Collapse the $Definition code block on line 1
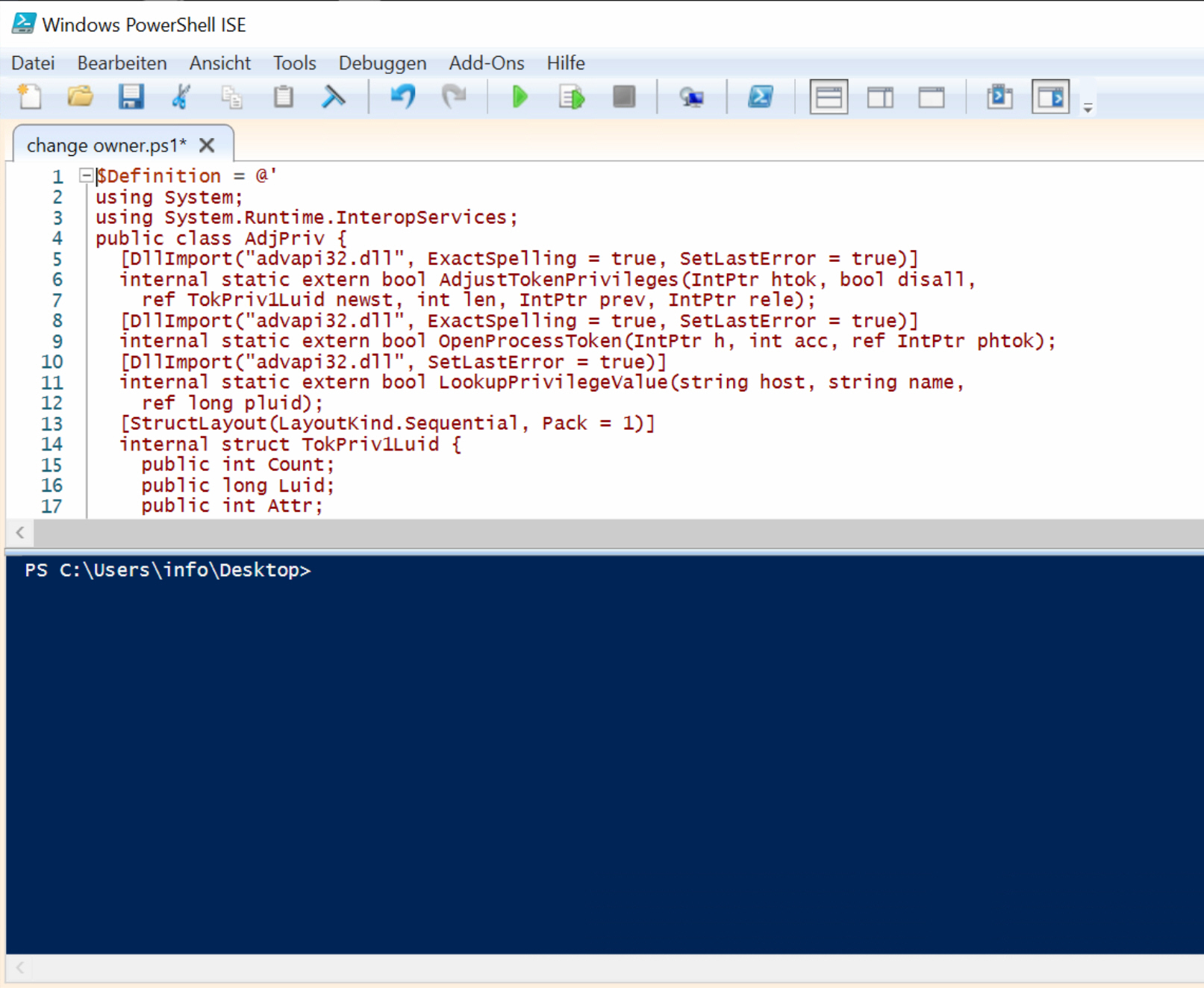This screenshot has width=1204, height=988. click(x=87, y=175)
